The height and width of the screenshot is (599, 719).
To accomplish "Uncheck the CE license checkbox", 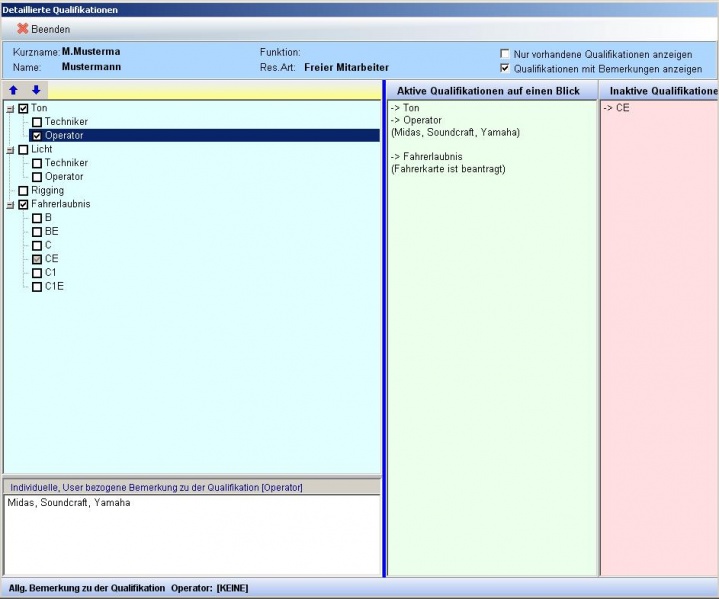I will point(37,259).
